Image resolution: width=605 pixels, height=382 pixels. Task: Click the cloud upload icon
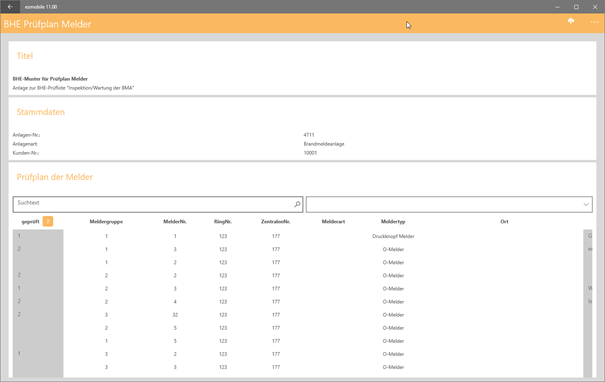click(571, 21)
